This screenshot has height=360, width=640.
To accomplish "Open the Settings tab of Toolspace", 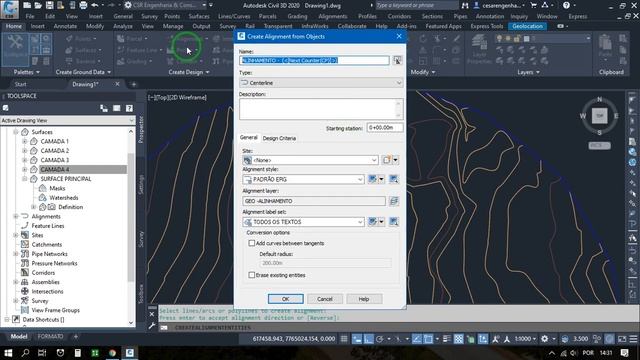I will click(x=141, y=184).
